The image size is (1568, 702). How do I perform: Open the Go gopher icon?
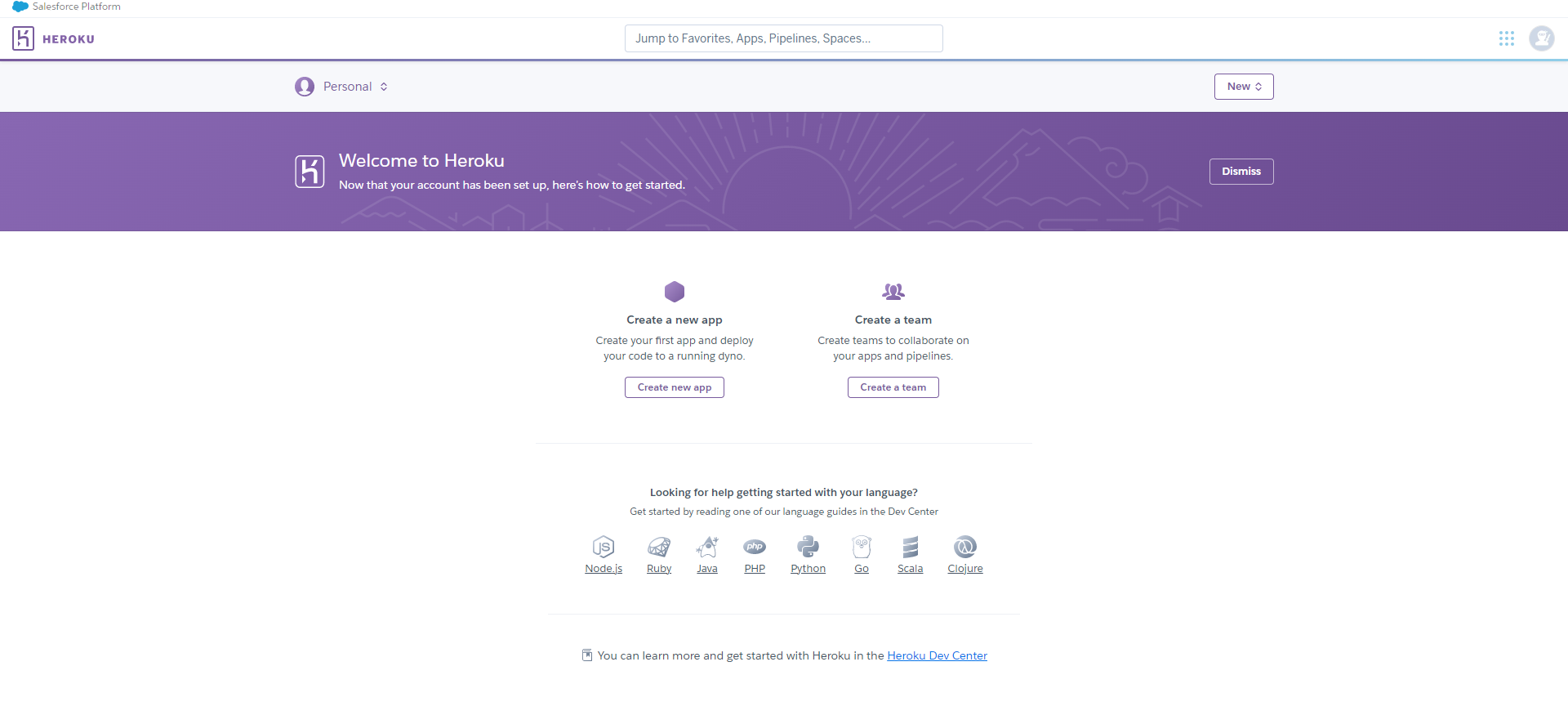(862, 547)
